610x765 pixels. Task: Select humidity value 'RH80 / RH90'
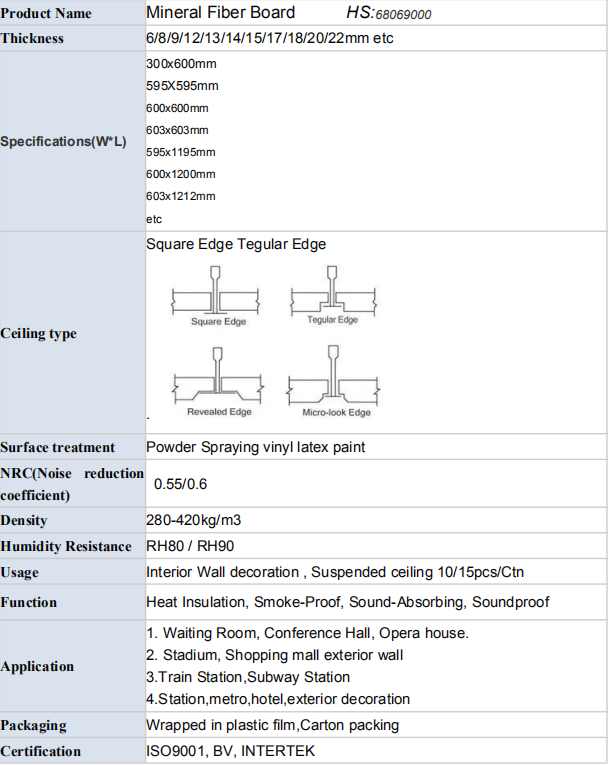pyautogui.click(x=190, y=546)
